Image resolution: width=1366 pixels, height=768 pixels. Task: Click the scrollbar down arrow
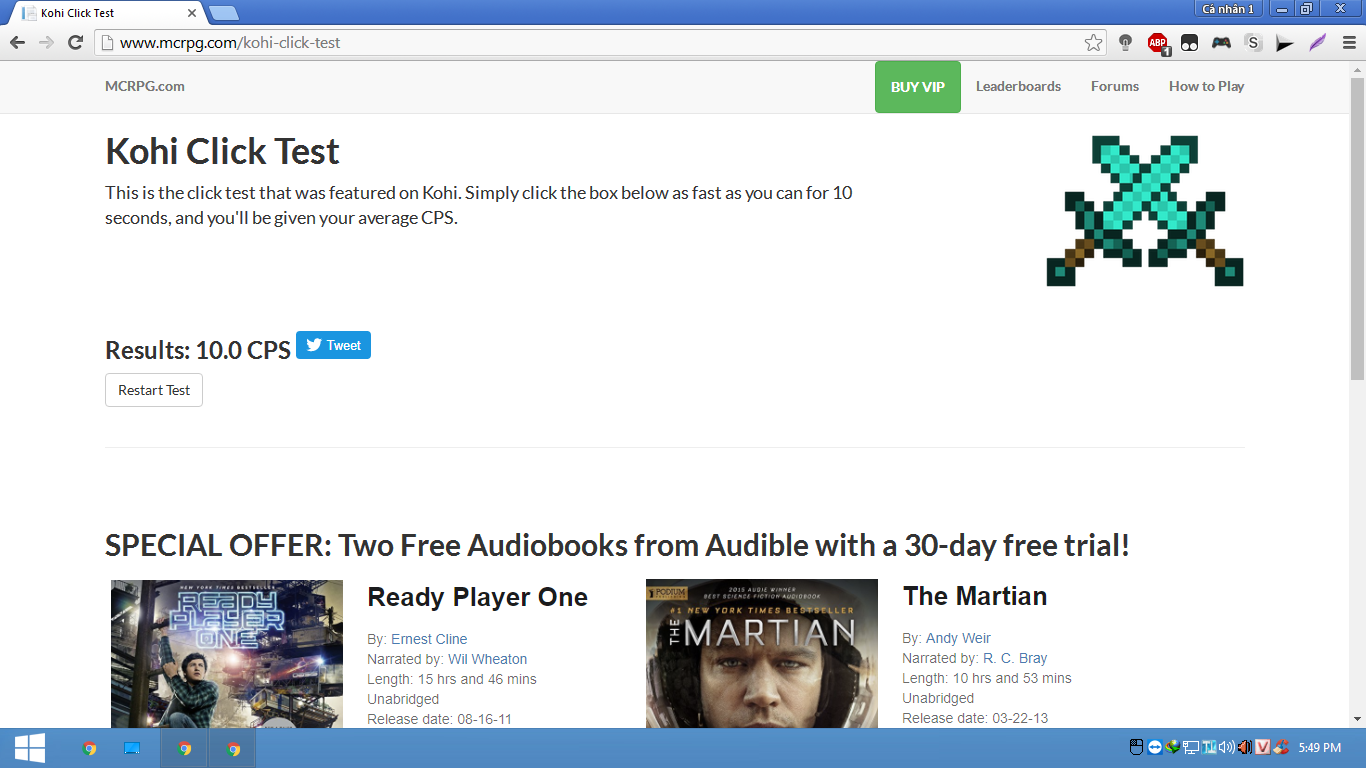pos(1357,719)
